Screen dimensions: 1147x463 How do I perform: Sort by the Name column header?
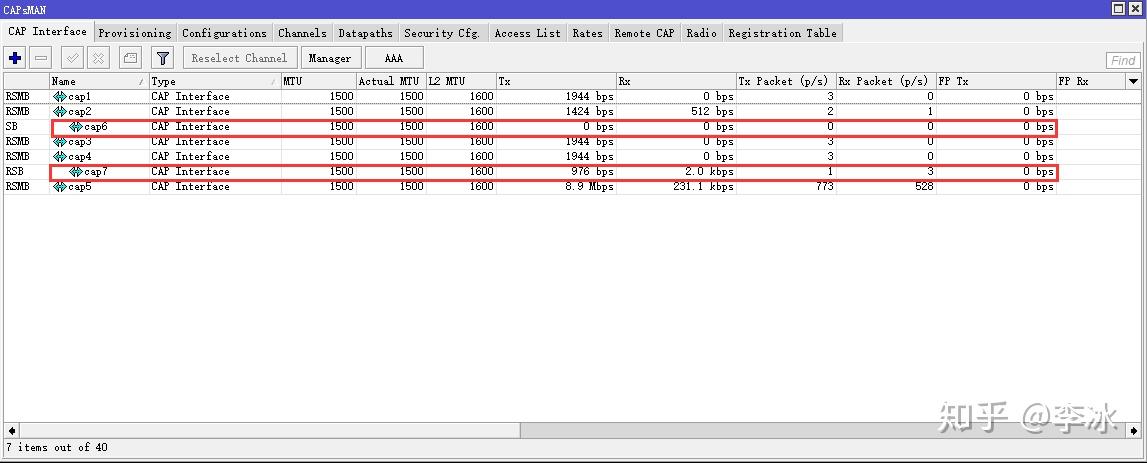point(99,81)
